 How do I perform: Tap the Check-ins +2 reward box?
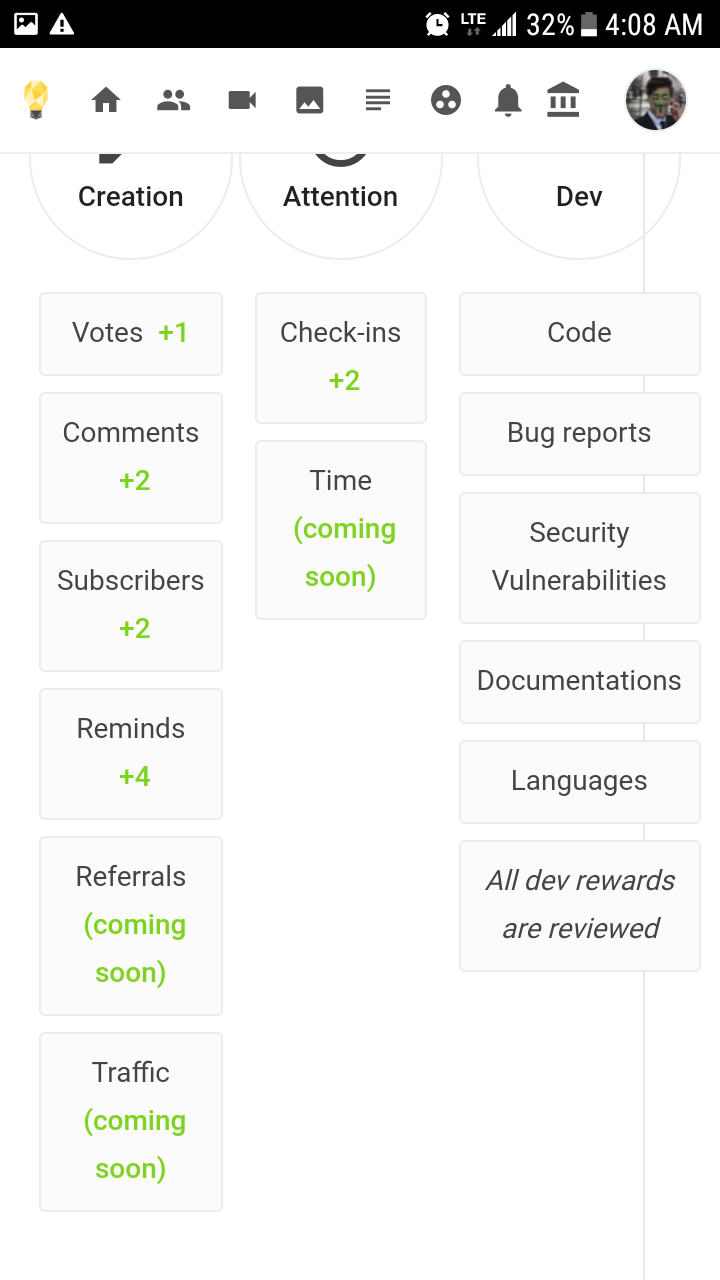pyautogui.click(x=341, y=357)
